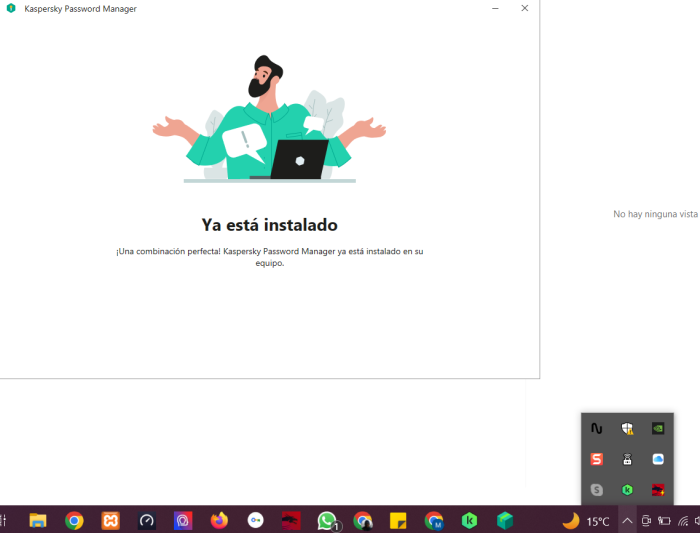Image resolution: width=700 pixels, height=533 pixels.
Task: Open Google Chrome from the taskbar
Action: point(74,521)
